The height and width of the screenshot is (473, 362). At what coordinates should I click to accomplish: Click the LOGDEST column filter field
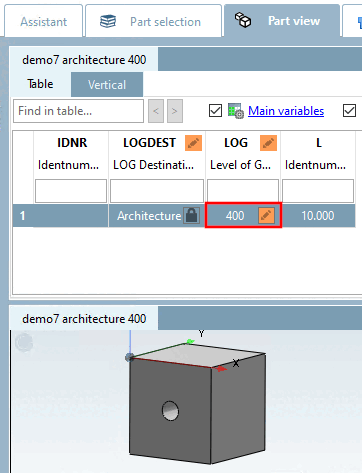157,191
